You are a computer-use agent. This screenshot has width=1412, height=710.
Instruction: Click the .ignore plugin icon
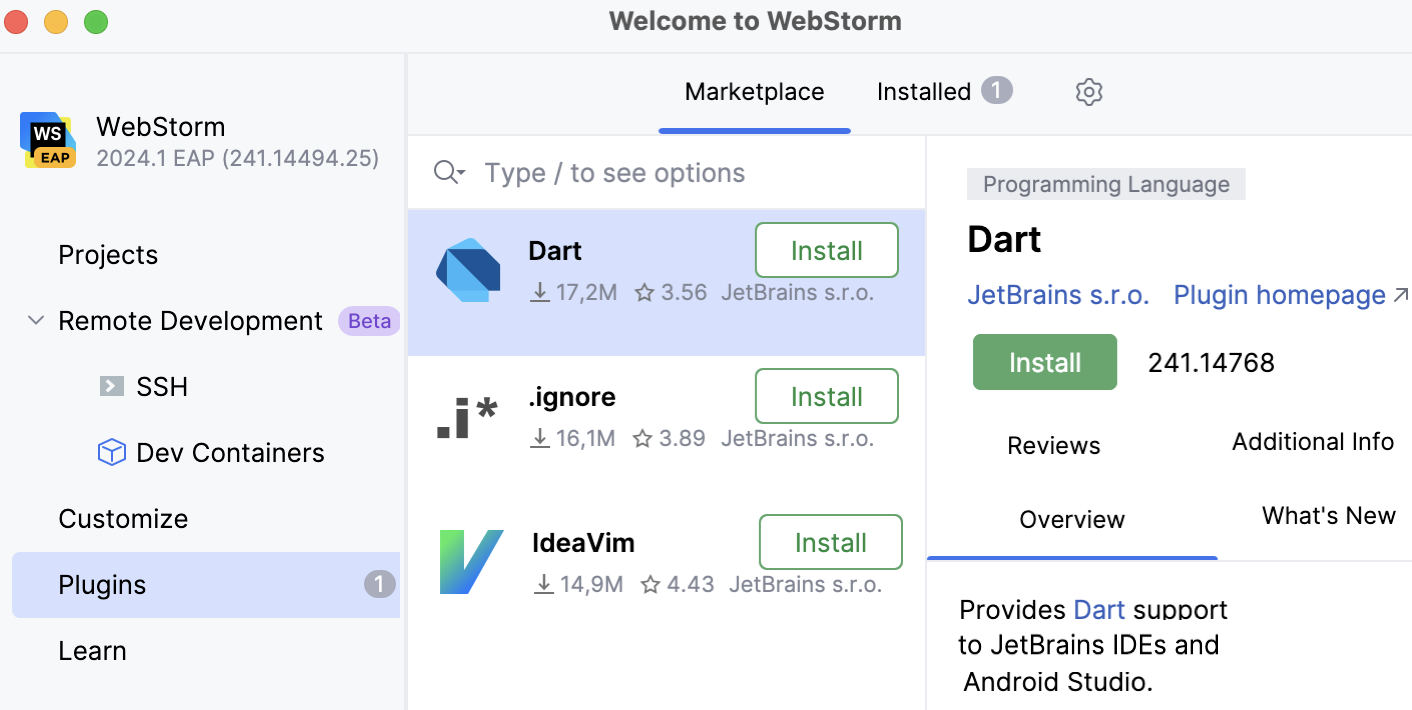[x=466, y=416]
